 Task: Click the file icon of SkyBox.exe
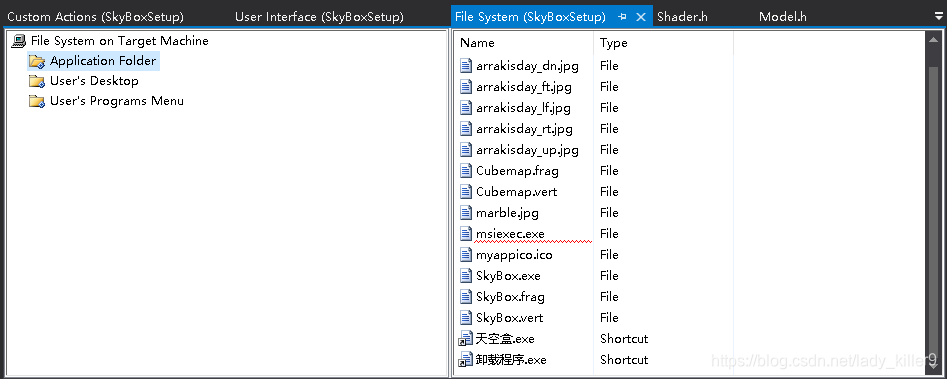[x=466, y=276]
